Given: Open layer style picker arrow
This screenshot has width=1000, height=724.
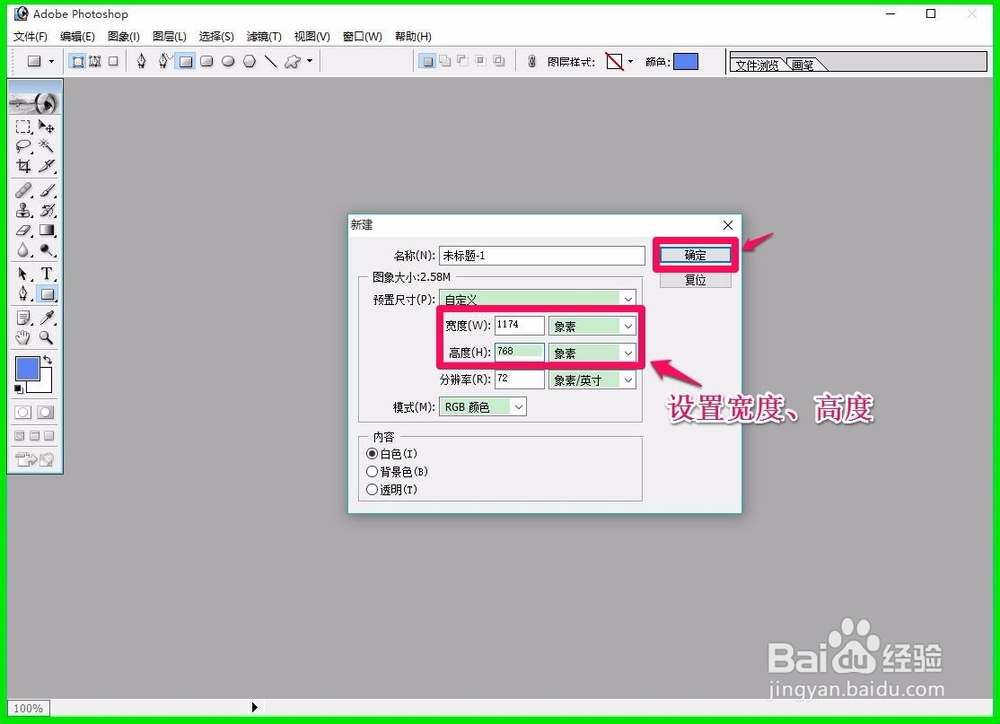Looking at the screenshot, I should click(x=631, y=62).
